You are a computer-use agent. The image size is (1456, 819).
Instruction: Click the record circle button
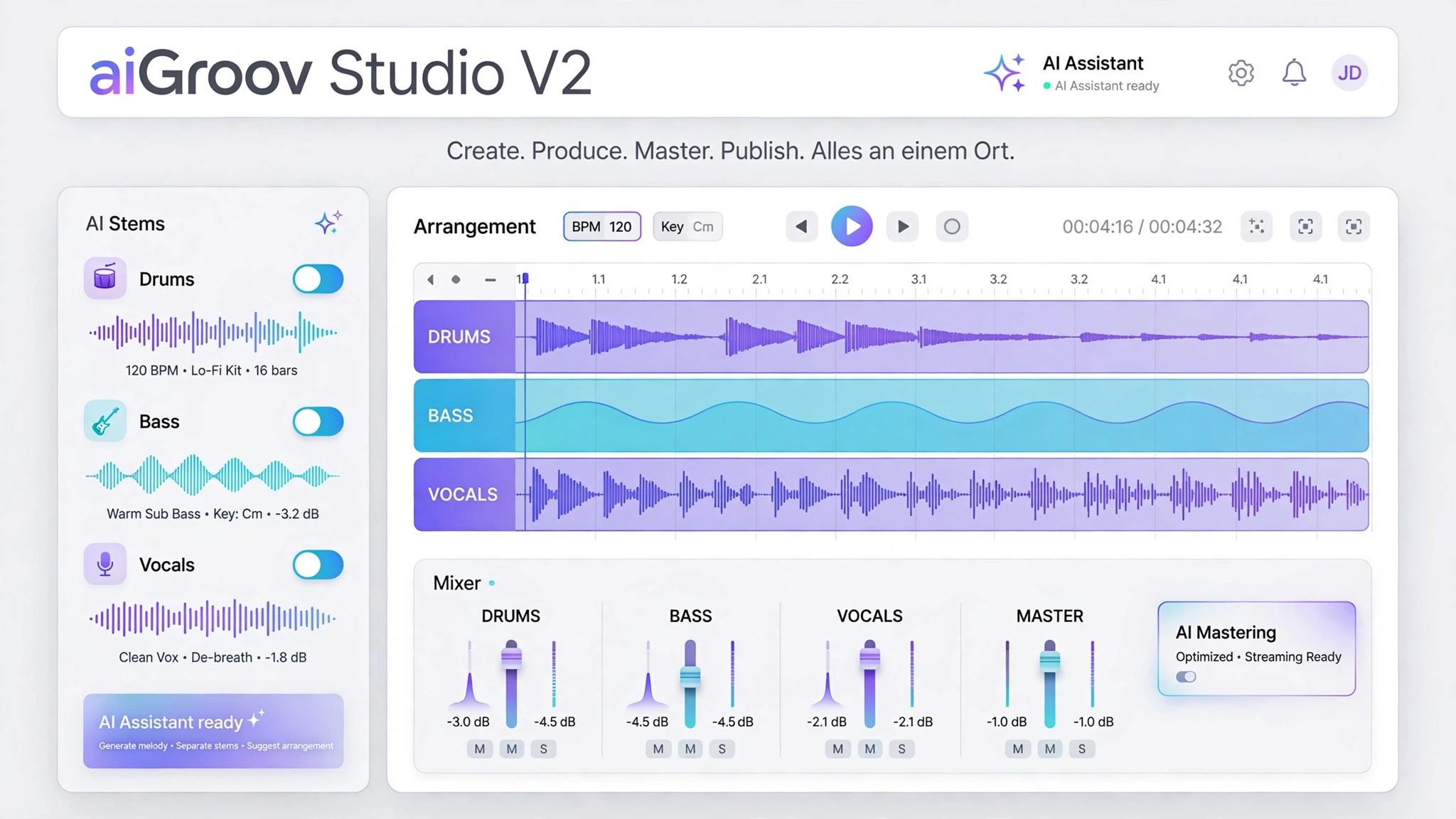tap(952, 227)
